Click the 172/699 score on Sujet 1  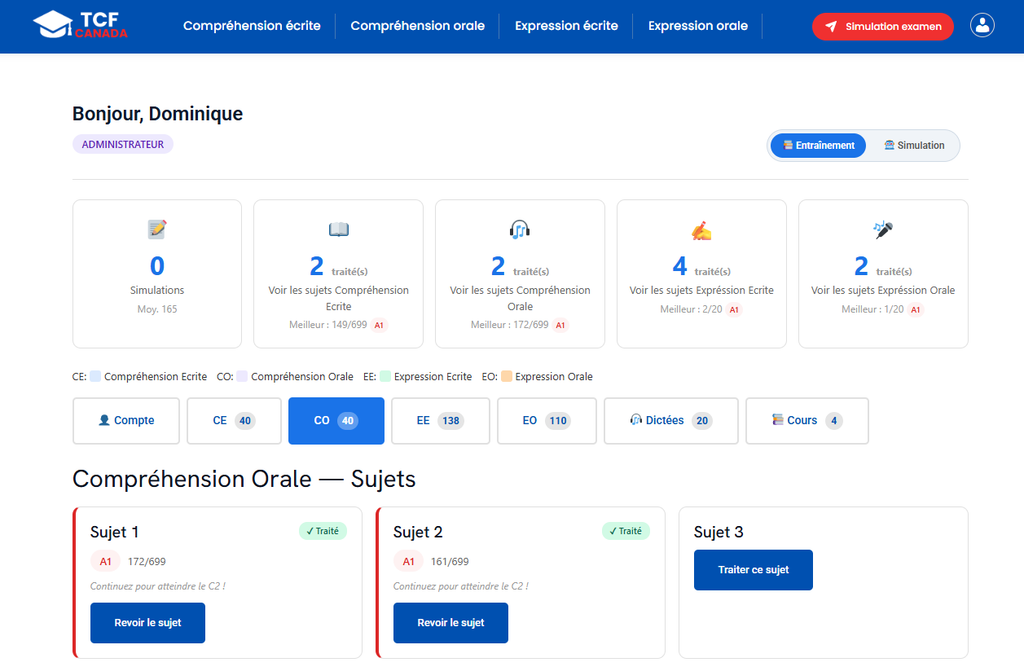coord(147,562)
